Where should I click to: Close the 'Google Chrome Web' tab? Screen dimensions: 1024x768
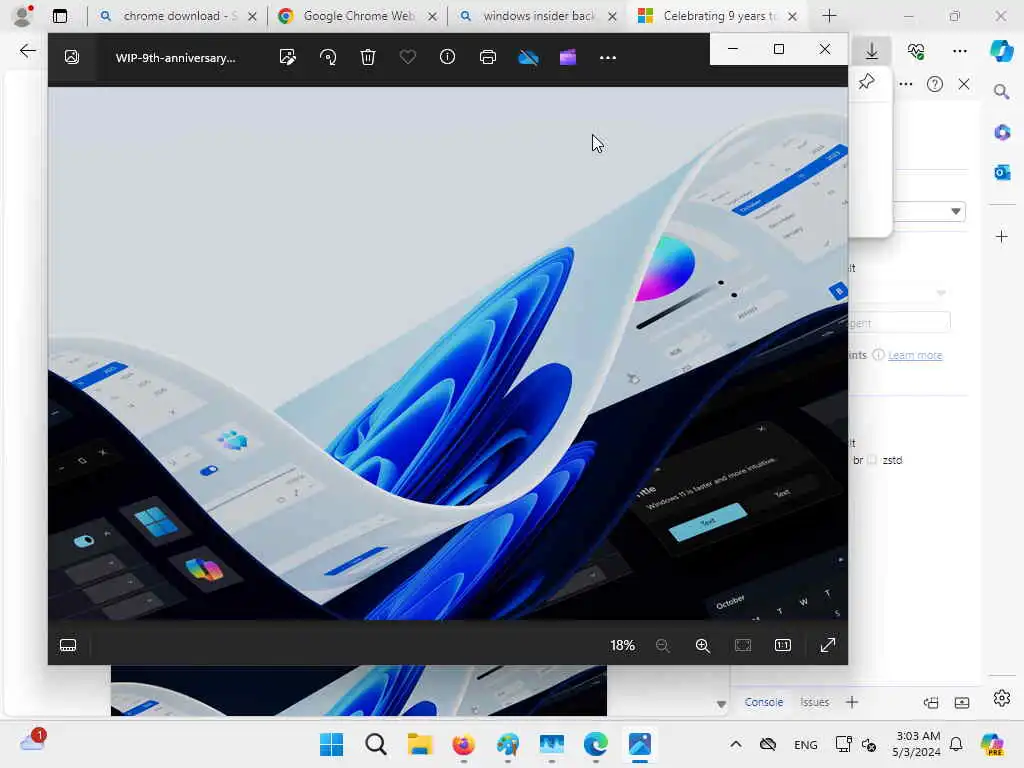click(x=432, y=17)
